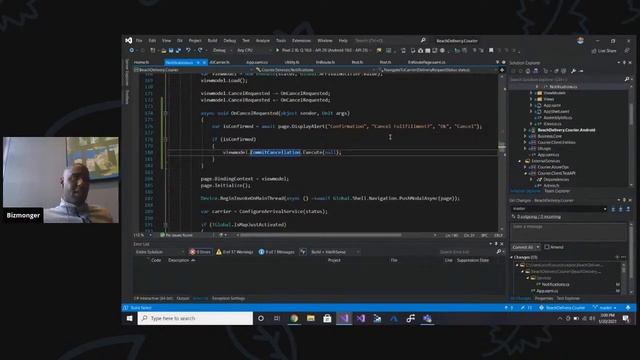Image resolution: width=640 pixels, height=360 pixels.
Task: Click the Visual Studio search box
Action: tap(390, 40)
